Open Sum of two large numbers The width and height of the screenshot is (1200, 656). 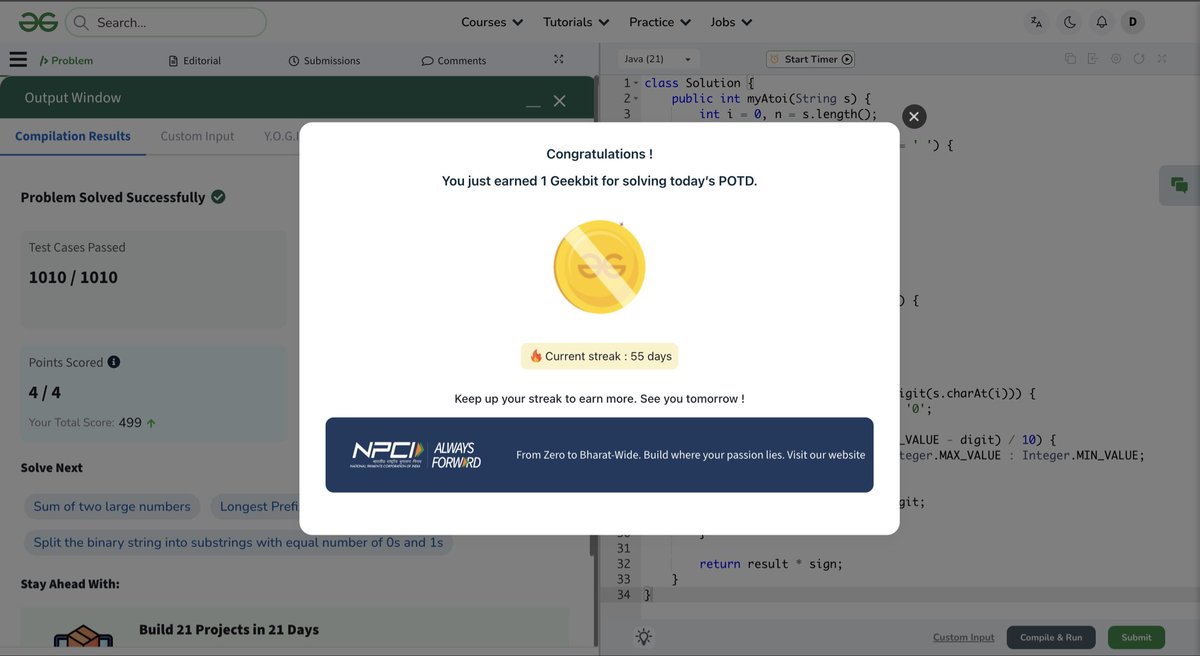coord(112,506)
